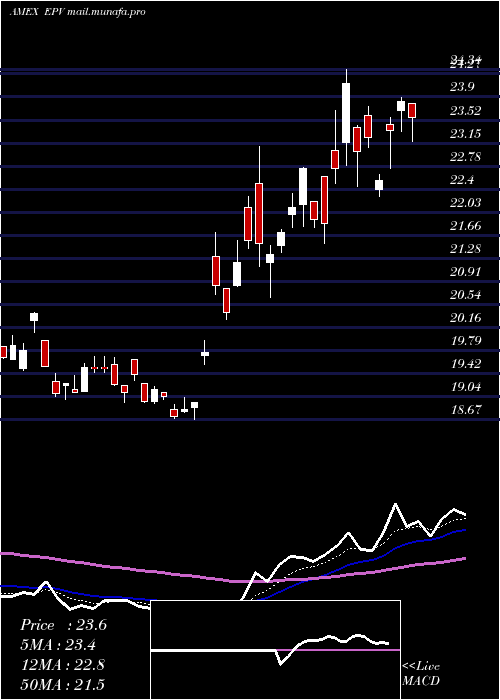Click the MACD inset chart box
The width and height of the screenshot is (500, 700).
(275, 650)
